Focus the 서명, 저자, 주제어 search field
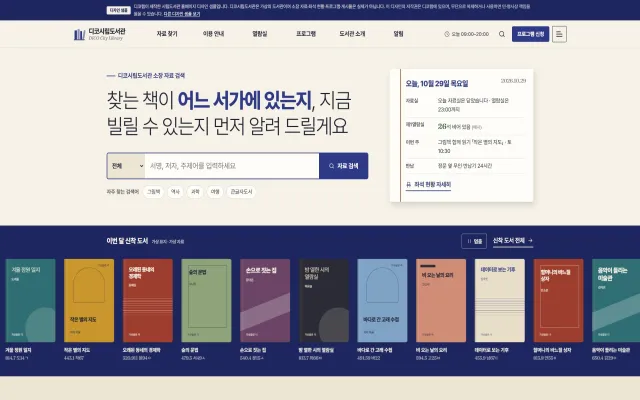The height and width of the screenshot is (400, 640). coord(232,166)
